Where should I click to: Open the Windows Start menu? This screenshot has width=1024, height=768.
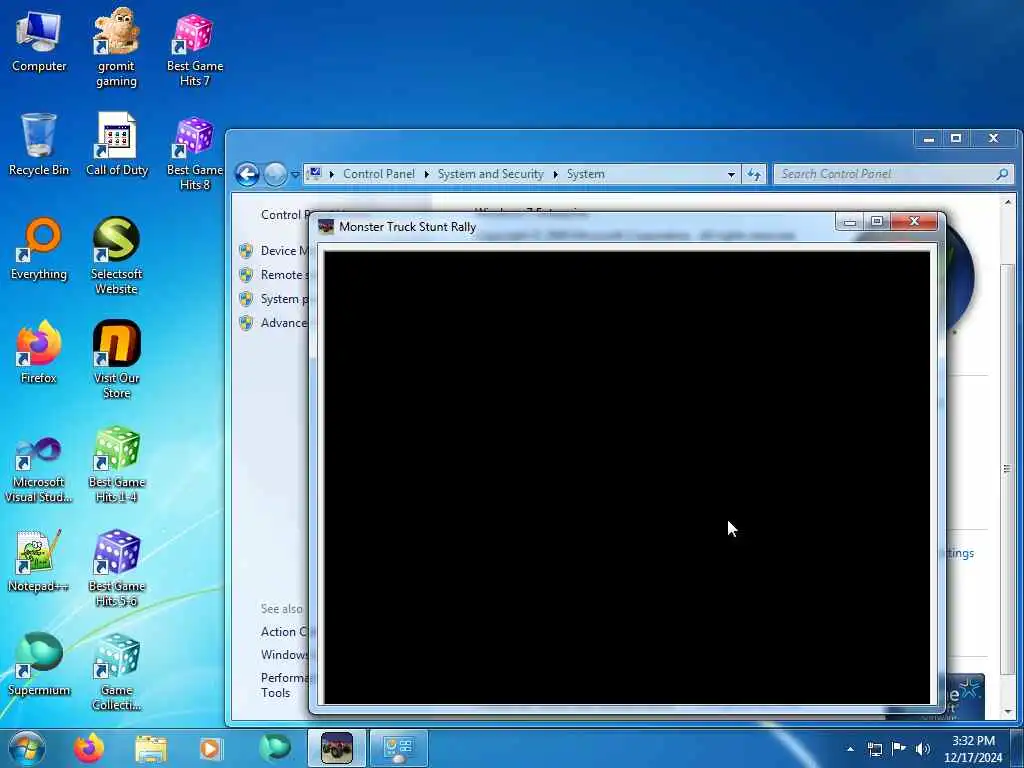click(27, 748)
